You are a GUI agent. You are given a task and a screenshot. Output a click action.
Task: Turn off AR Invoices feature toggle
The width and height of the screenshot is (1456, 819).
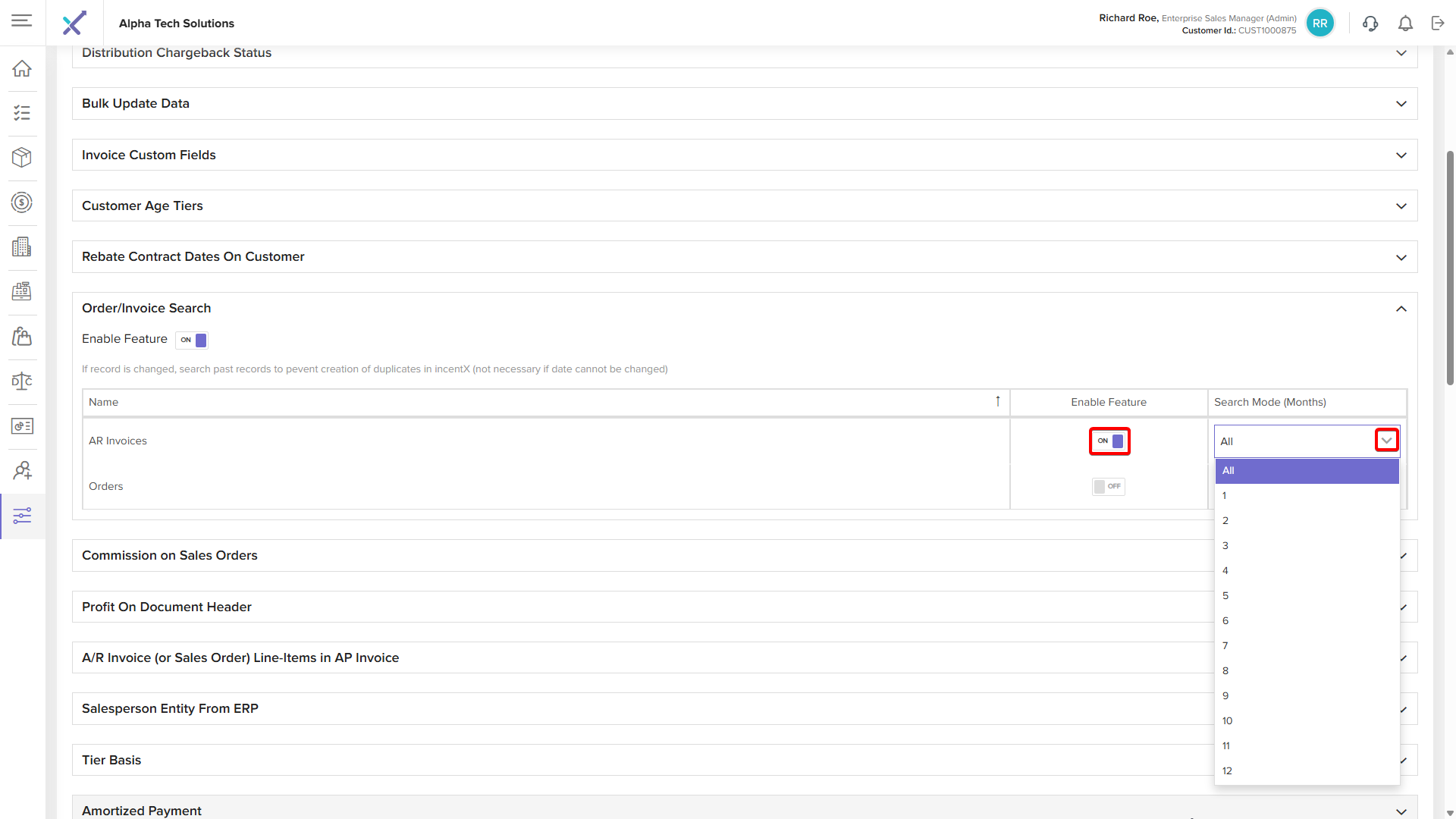(x=1109, y=441)
